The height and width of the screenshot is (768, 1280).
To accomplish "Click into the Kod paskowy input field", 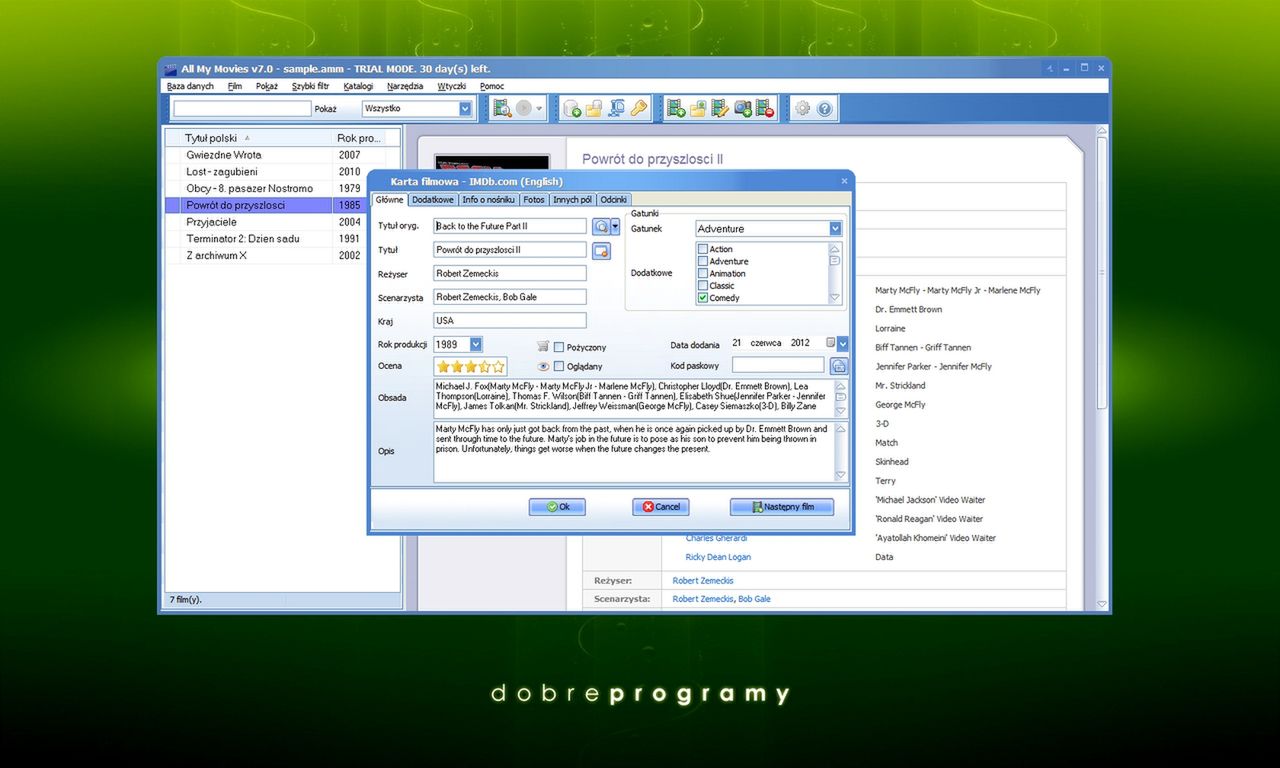I will 778,366.
